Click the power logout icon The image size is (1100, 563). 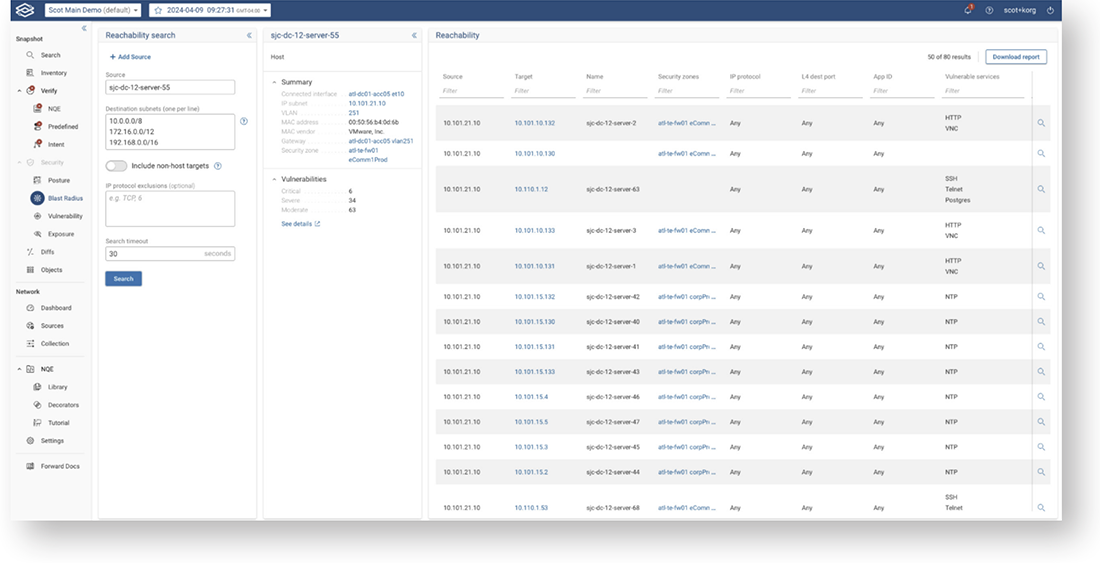[1050, 10]
